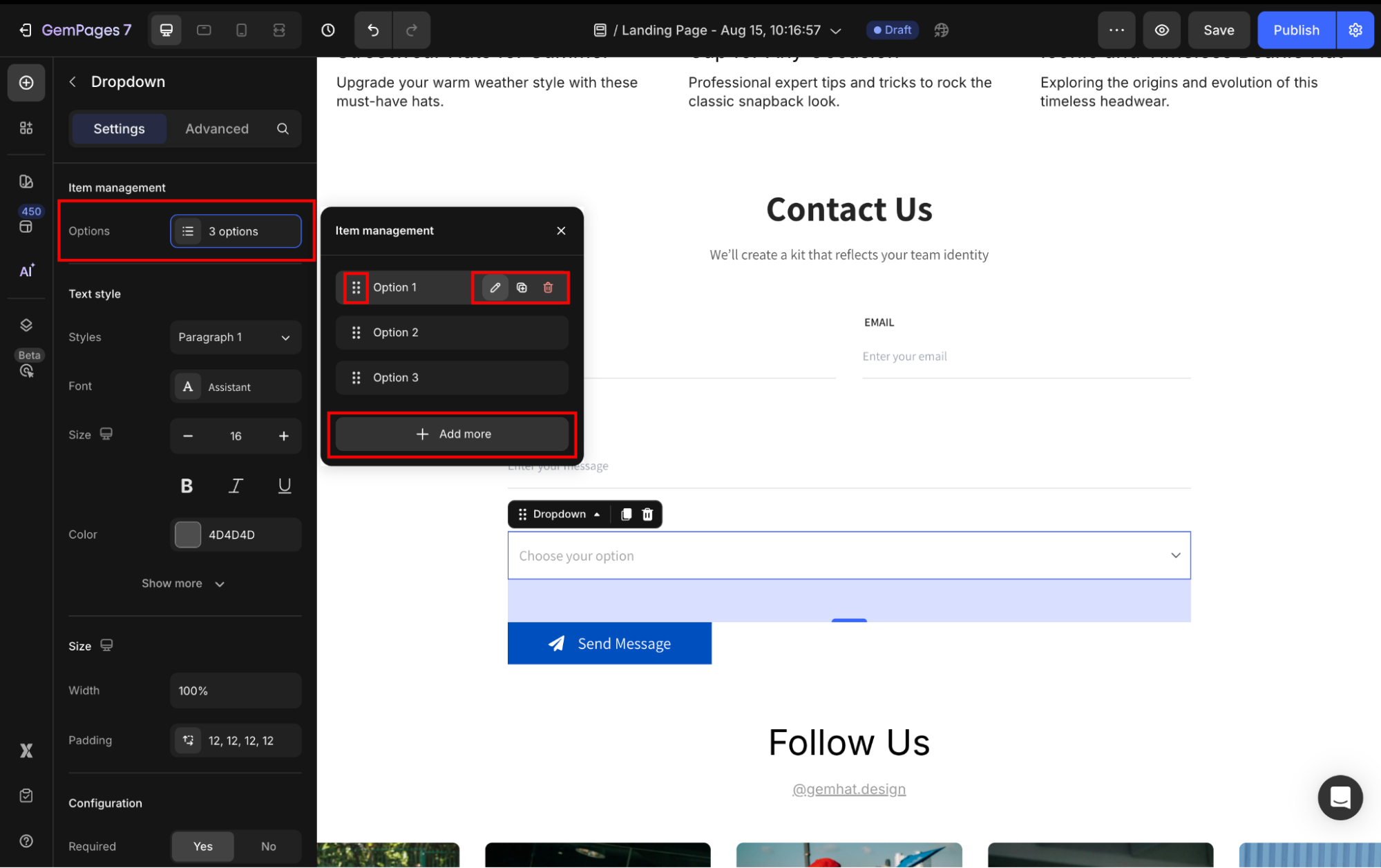Switch to tablet device view icon
Screen dimensions: 1381x868
pos(204,30)
